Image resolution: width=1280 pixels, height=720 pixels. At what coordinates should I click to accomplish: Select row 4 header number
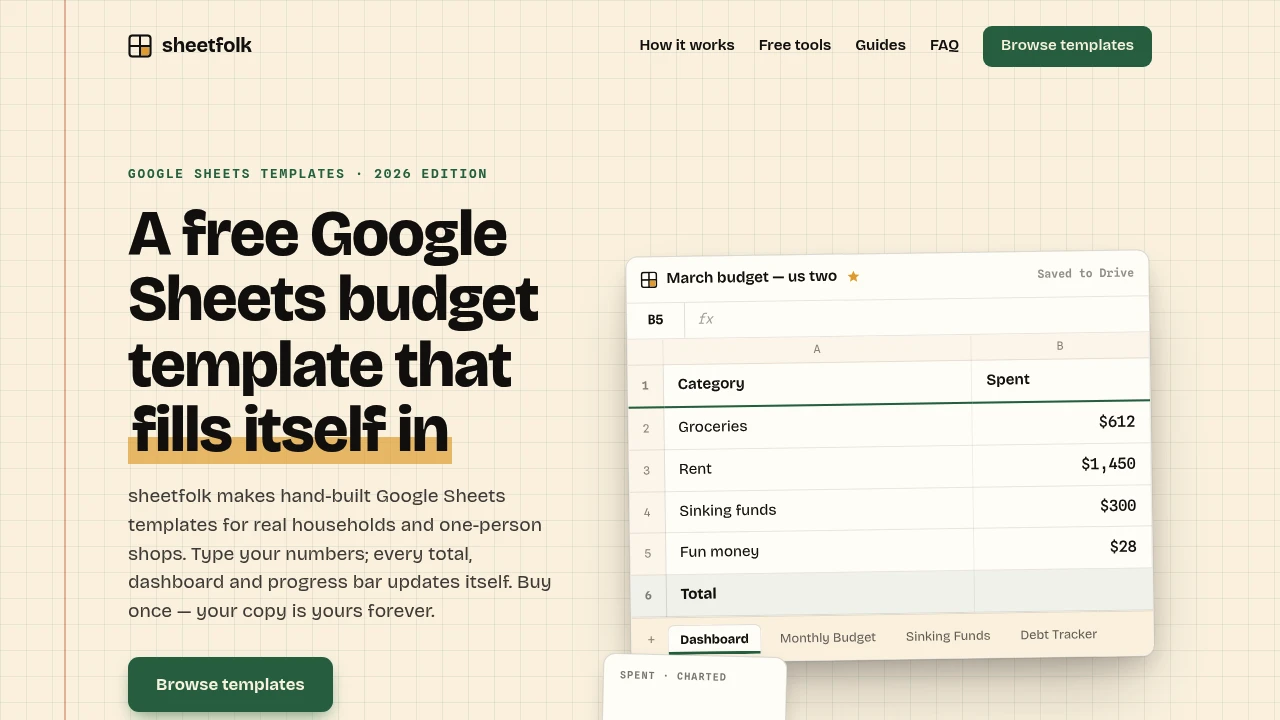[x=647, y=512]
